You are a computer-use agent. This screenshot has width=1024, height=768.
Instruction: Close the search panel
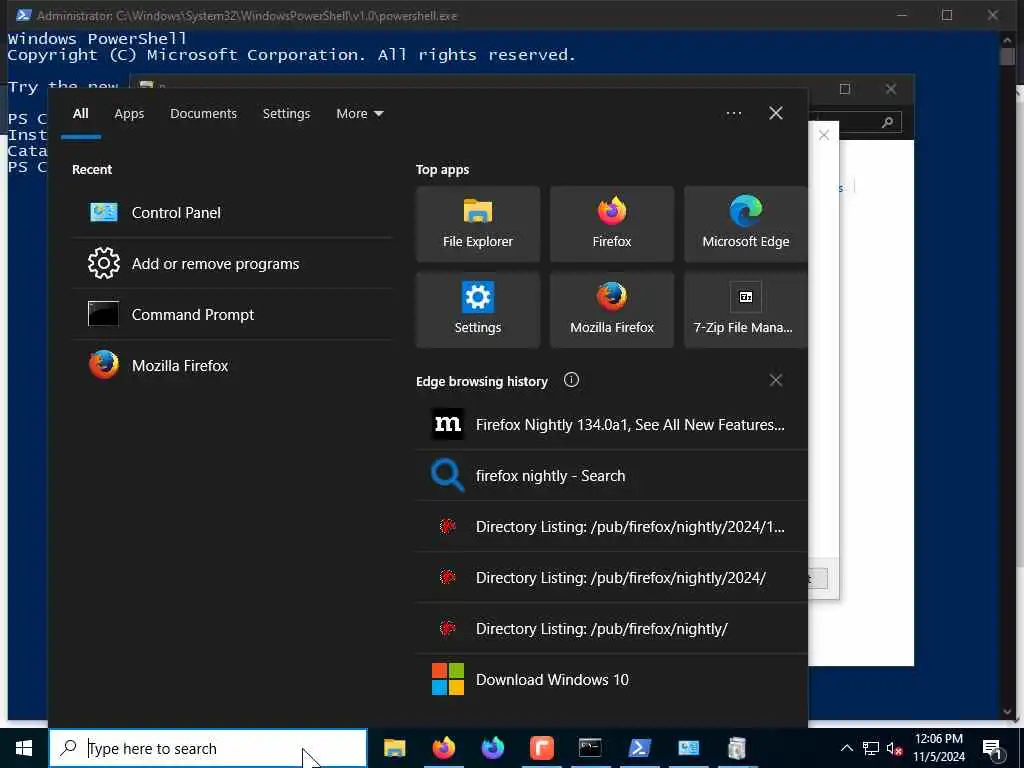tap(776, 114)
